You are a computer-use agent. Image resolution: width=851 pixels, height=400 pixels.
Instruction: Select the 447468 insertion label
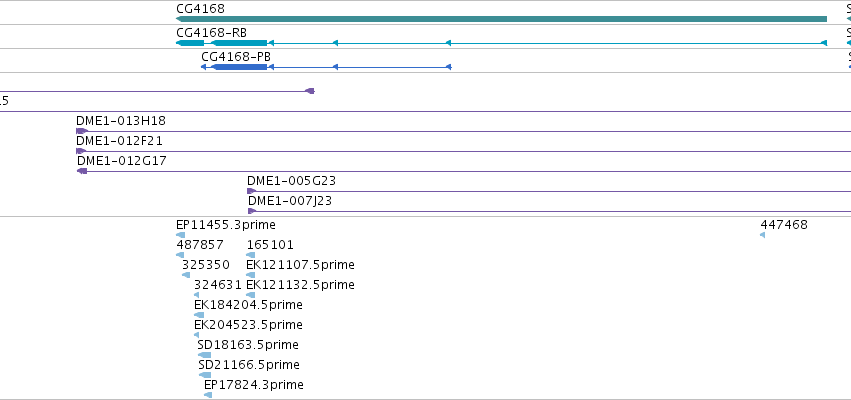(784, 225)
